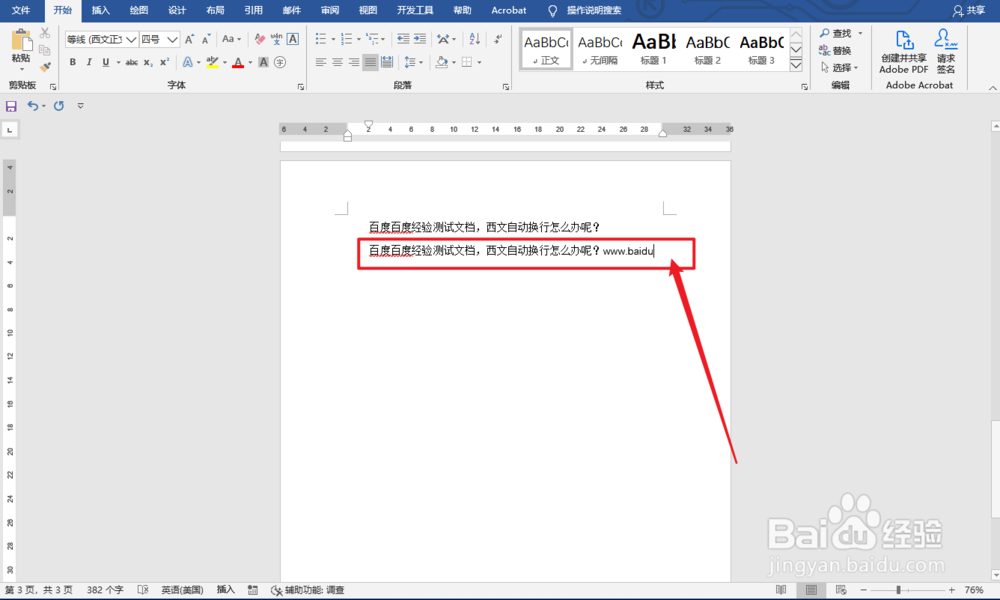Click the Clear Formatting eraser icon

(260, 40)
